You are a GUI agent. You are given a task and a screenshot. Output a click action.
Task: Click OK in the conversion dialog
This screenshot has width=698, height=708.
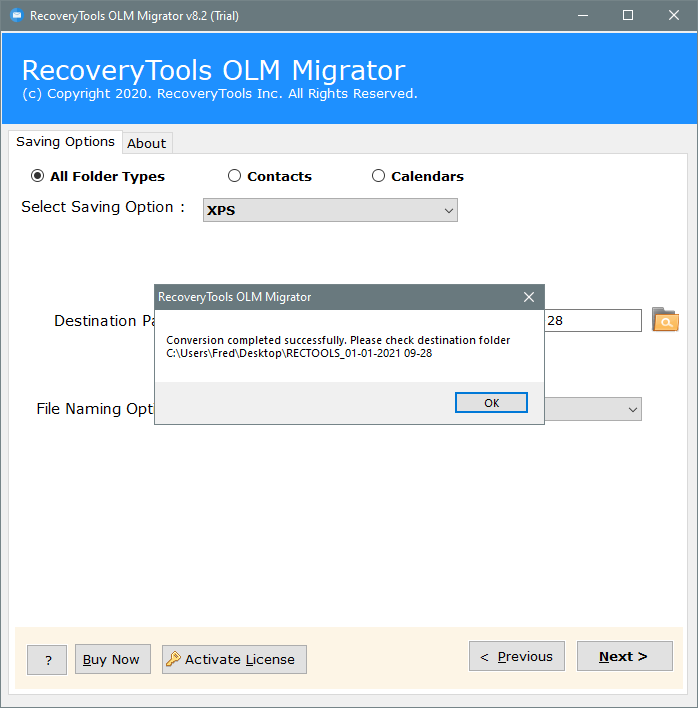491,402
